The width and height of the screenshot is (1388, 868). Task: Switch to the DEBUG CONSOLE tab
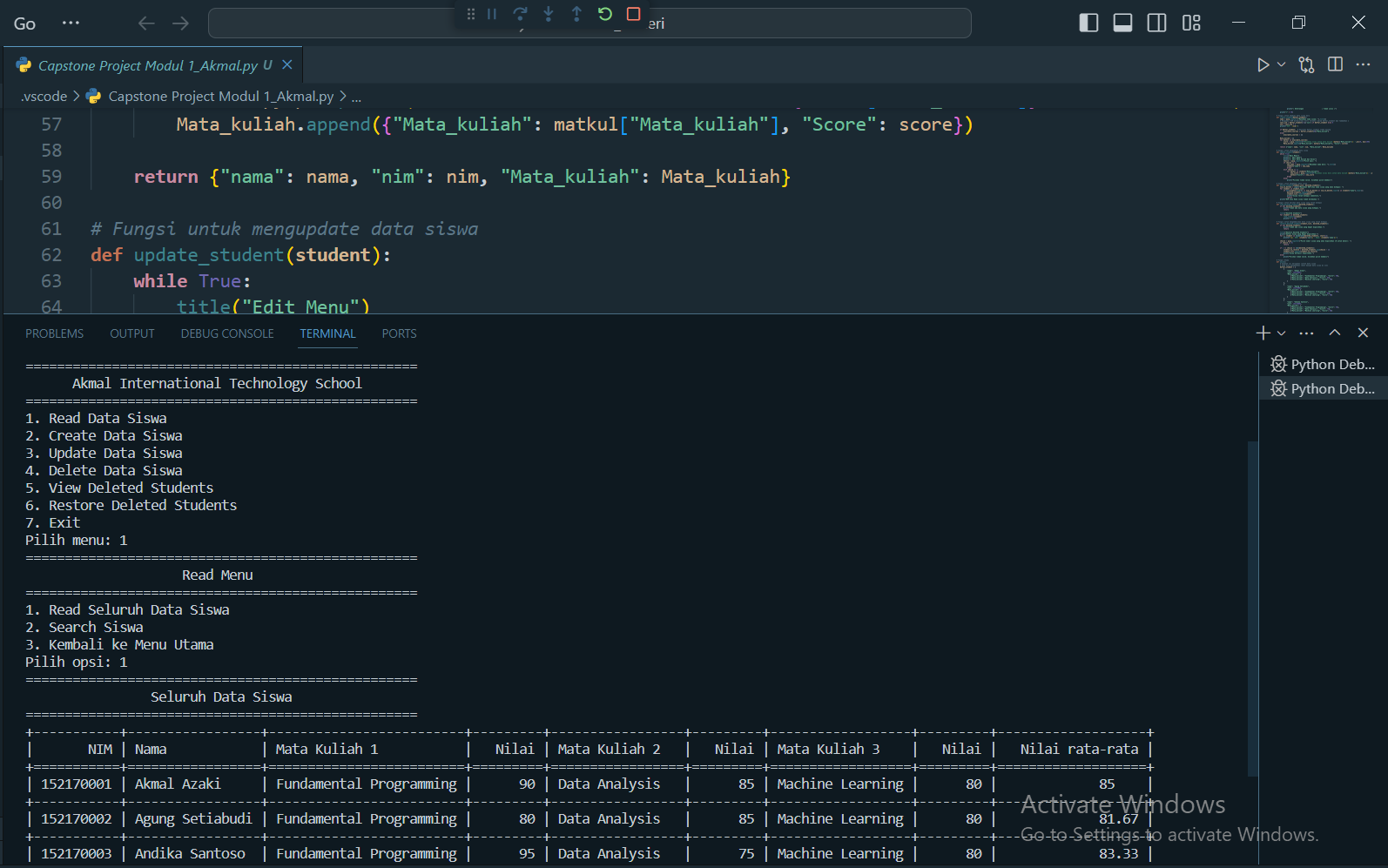[227, 333]
